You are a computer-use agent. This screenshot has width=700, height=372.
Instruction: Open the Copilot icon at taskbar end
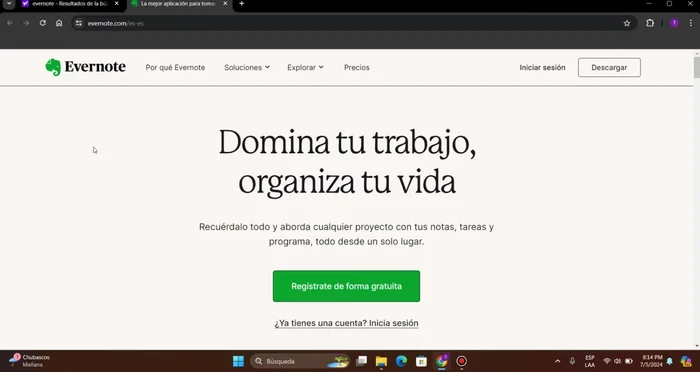tap(686, 361)
